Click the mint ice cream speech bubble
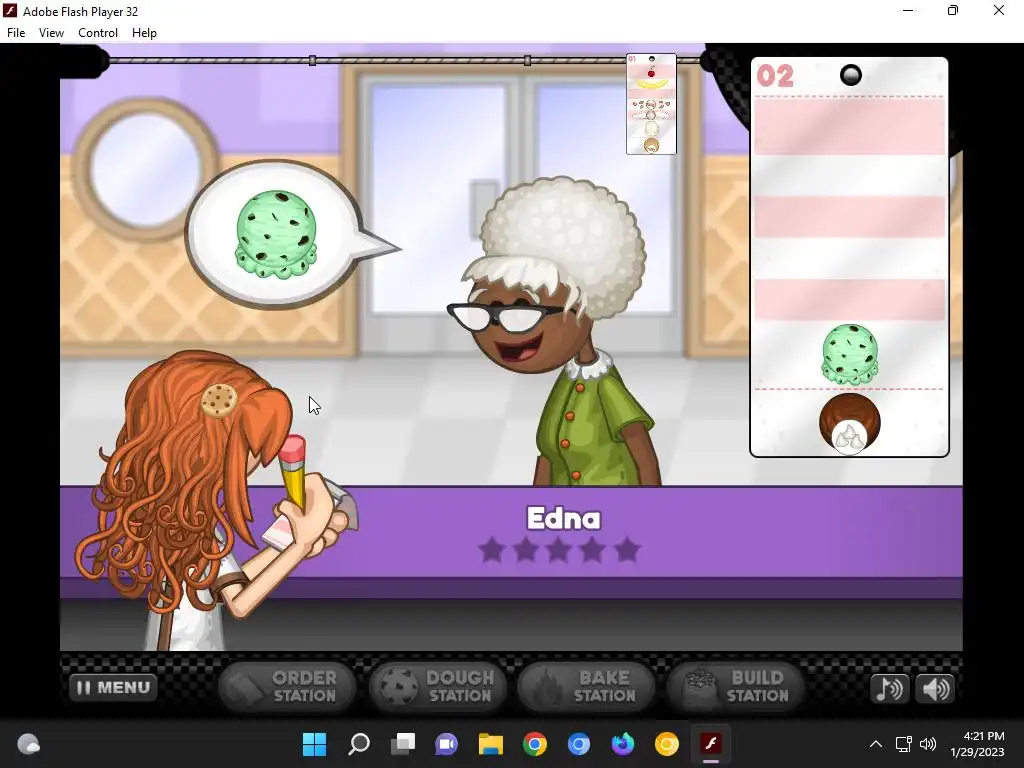Screen dimensions: 1024x768 coord(276,234)
